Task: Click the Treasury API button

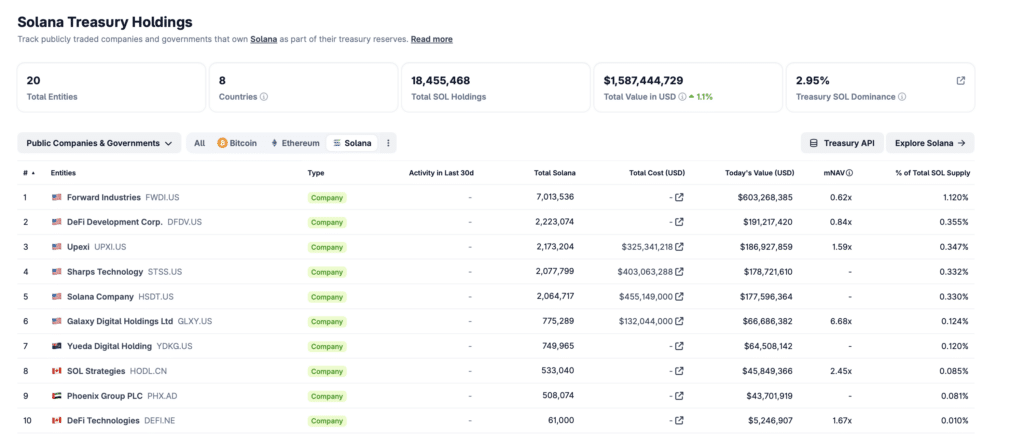Action: [842, 143]
